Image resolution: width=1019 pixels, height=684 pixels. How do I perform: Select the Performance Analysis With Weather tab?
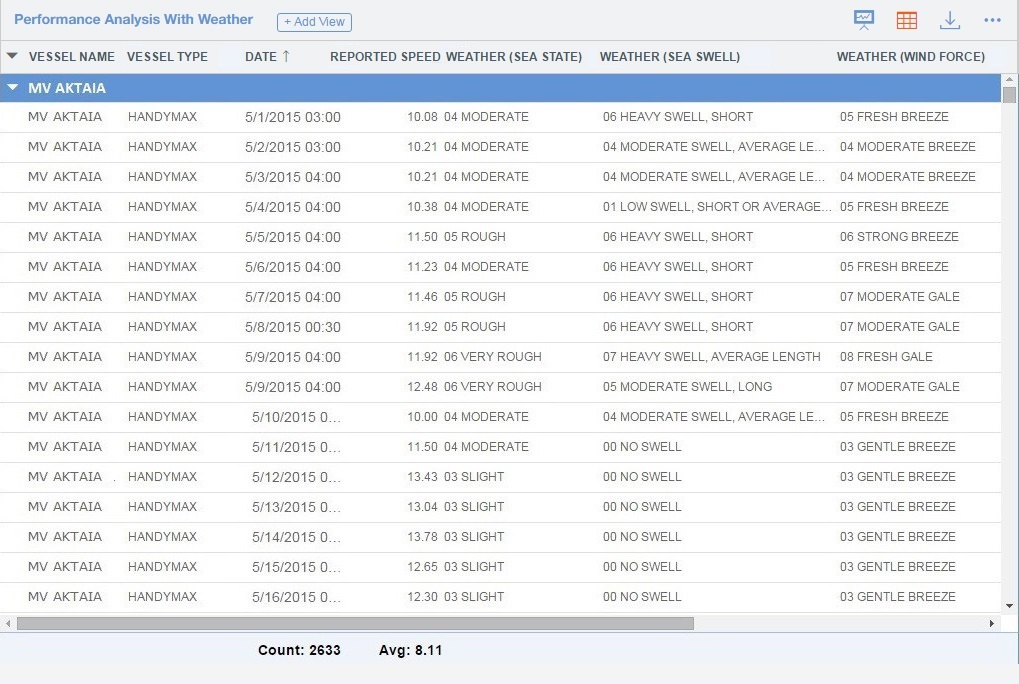pos(134,19)
